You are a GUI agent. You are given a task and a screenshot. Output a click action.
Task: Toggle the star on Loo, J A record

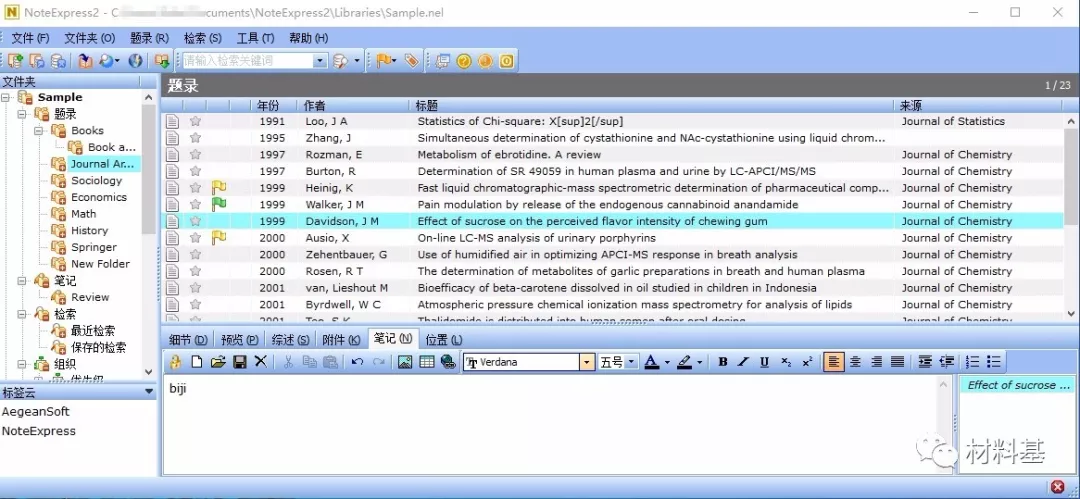[196, 121]
